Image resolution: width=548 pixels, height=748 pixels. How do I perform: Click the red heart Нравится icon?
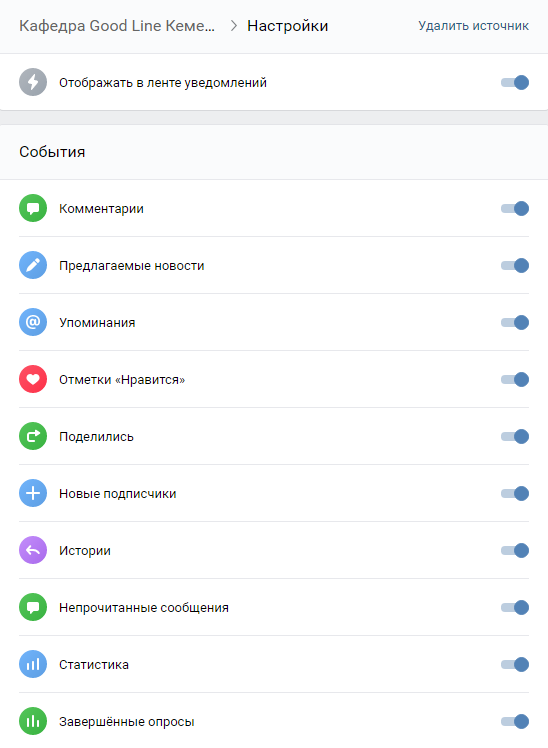coord(33,379)
